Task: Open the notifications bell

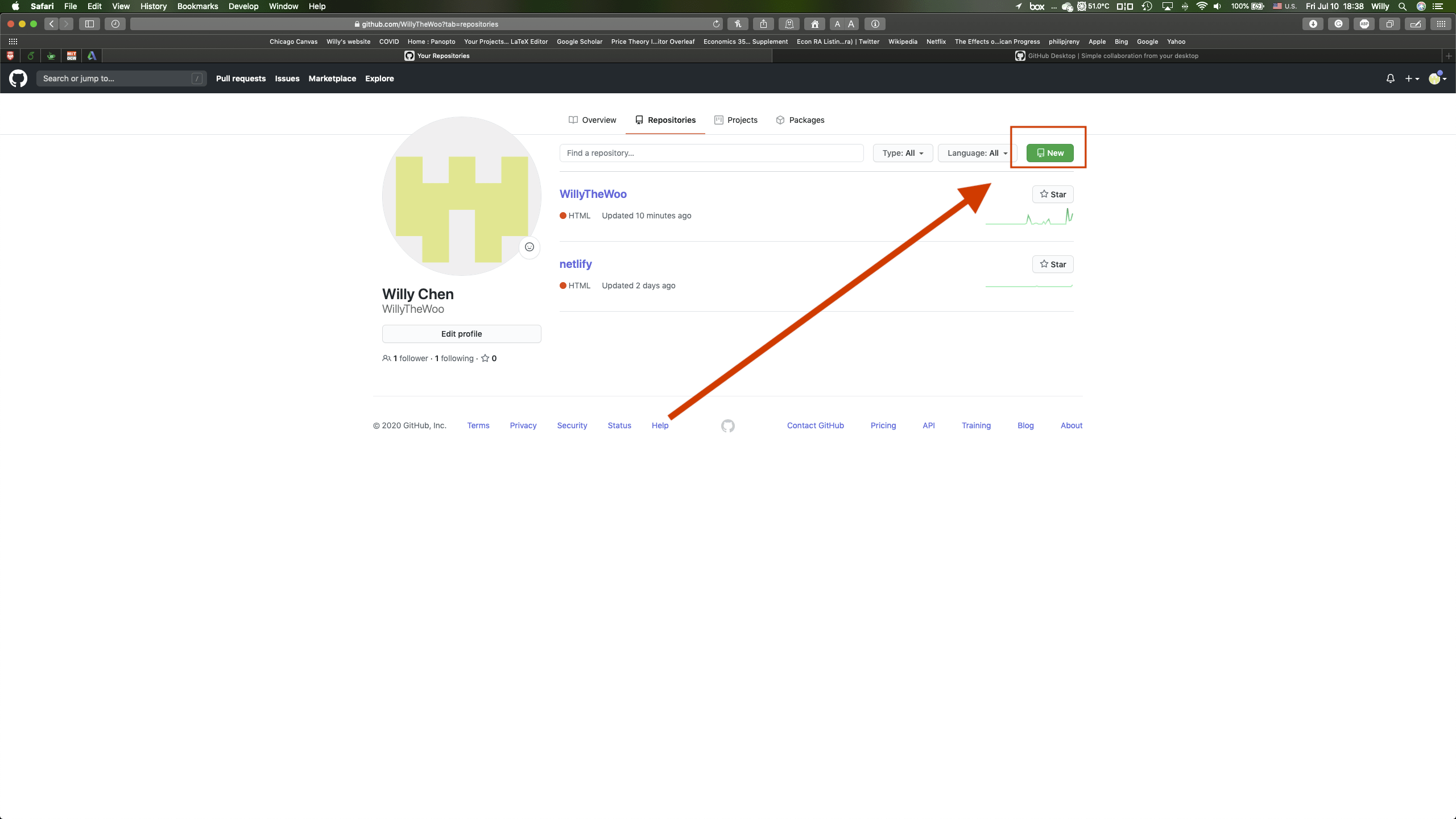Action: pyautogui.click(x=1390, y=78)
